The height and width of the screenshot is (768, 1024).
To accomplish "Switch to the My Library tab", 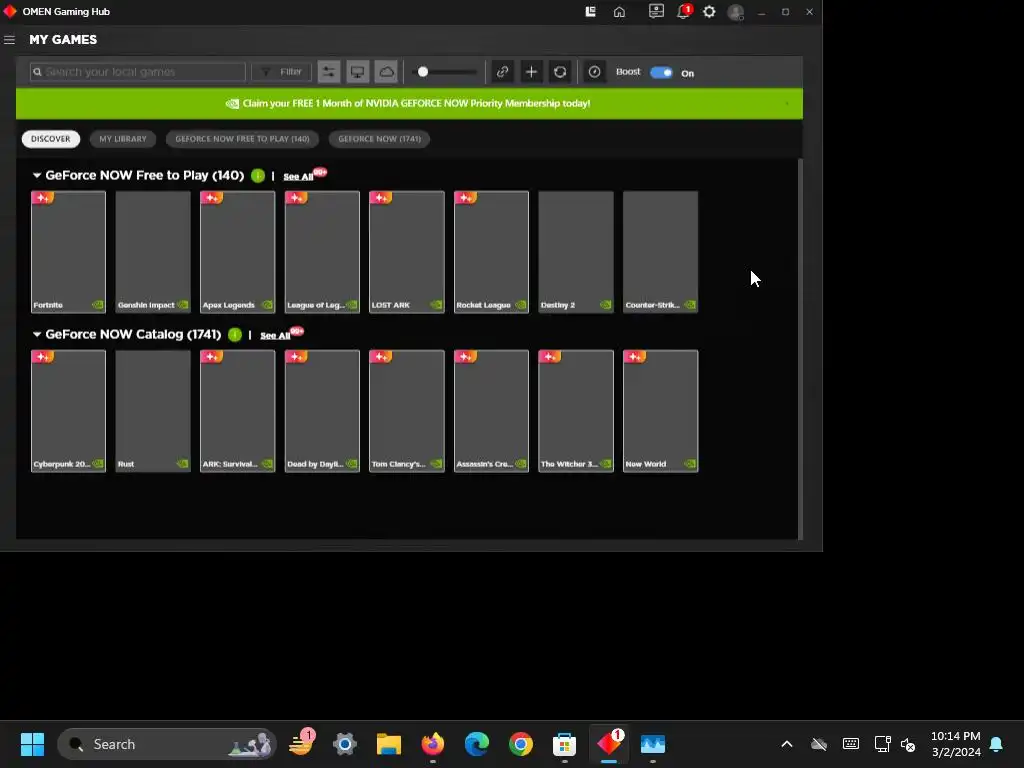I will (x=123, y=139).
